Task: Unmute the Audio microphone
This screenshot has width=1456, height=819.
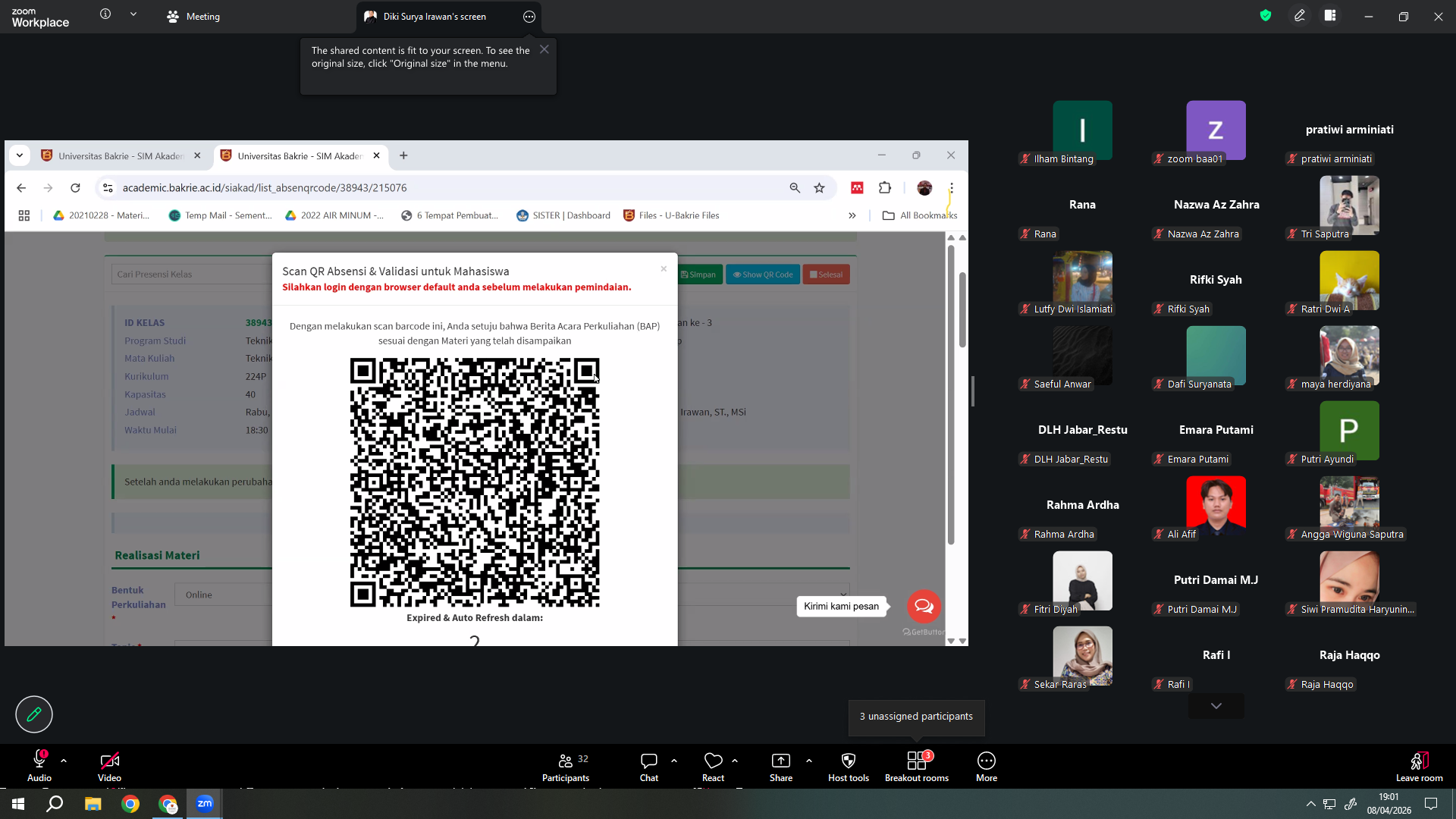Action: coord(39,766)
